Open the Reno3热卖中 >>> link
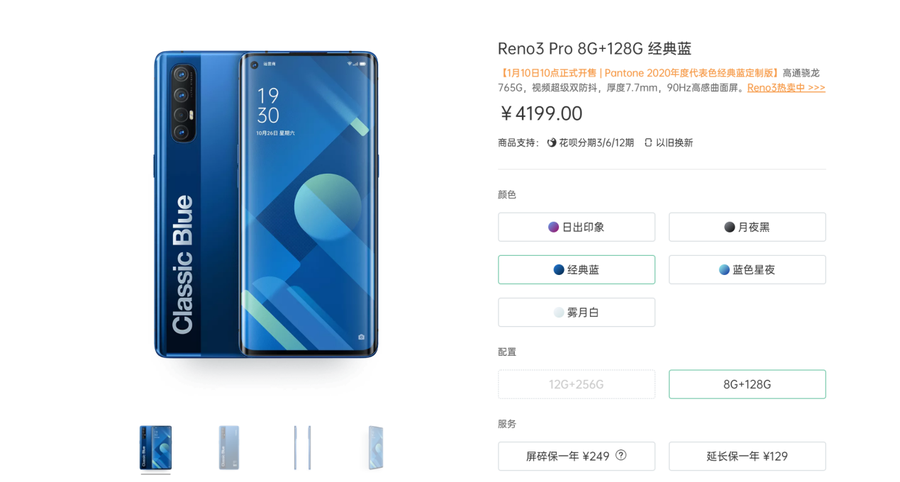 (786, 88)
